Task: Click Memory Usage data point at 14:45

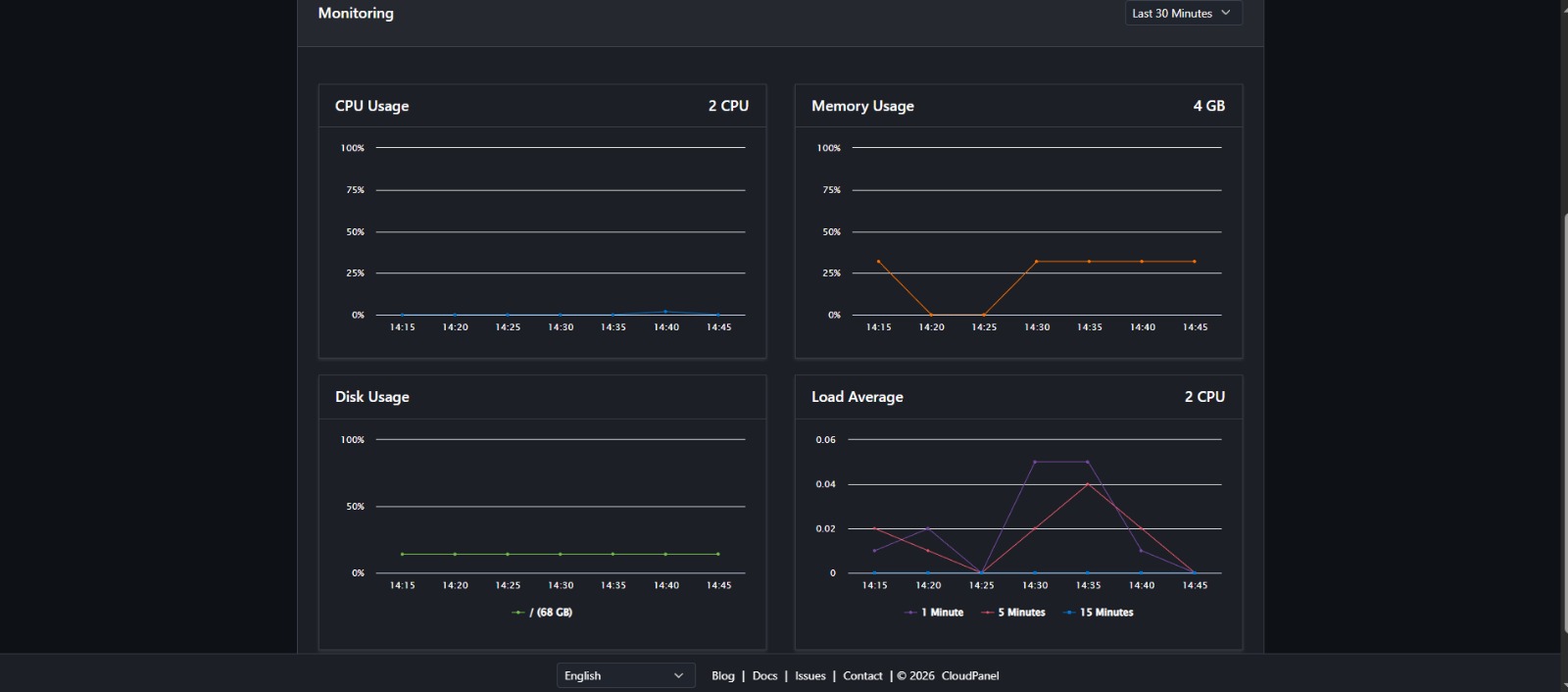Action: [1194, 262]
